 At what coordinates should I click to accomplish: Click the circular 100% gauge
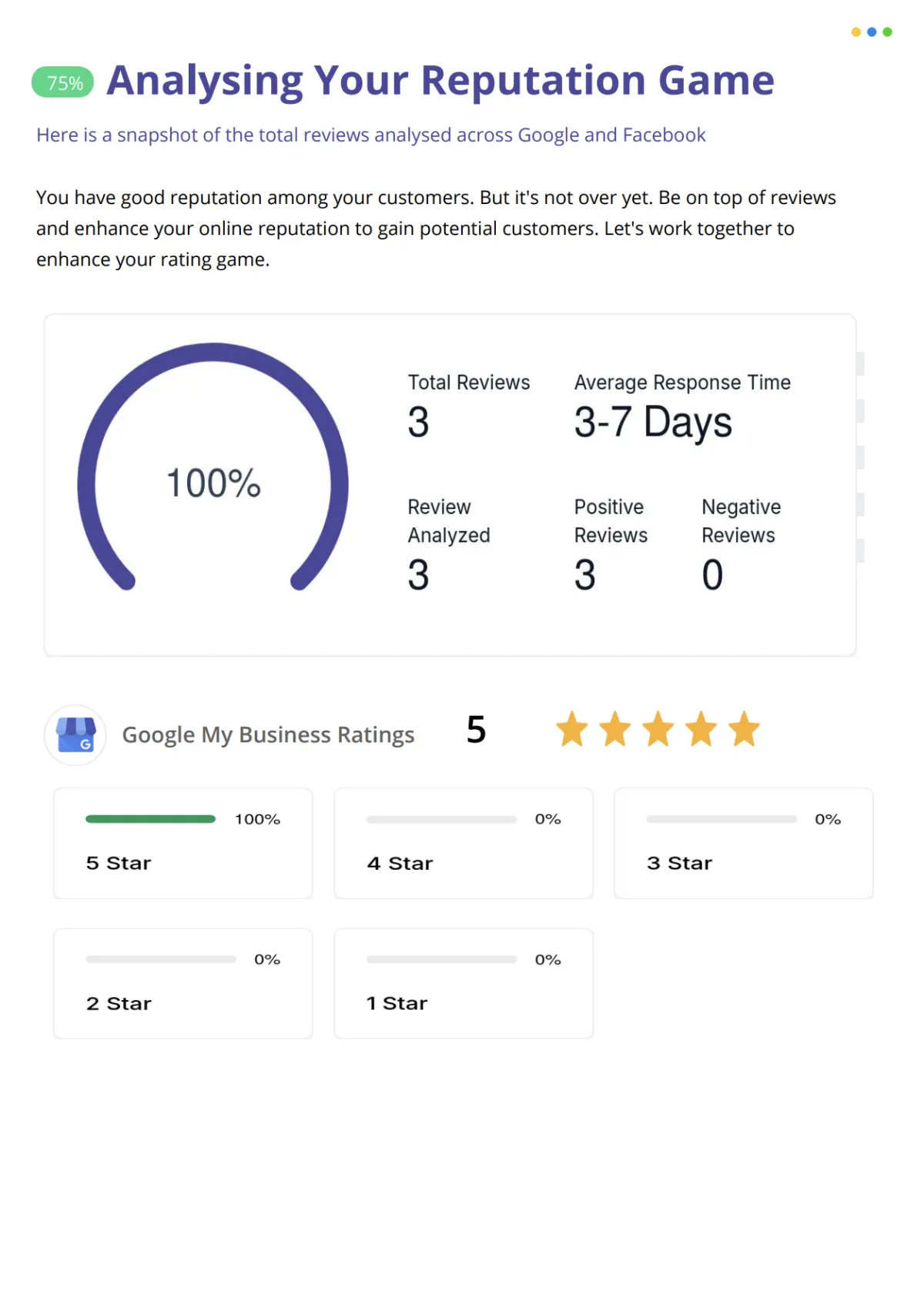[x=213, y=467]
